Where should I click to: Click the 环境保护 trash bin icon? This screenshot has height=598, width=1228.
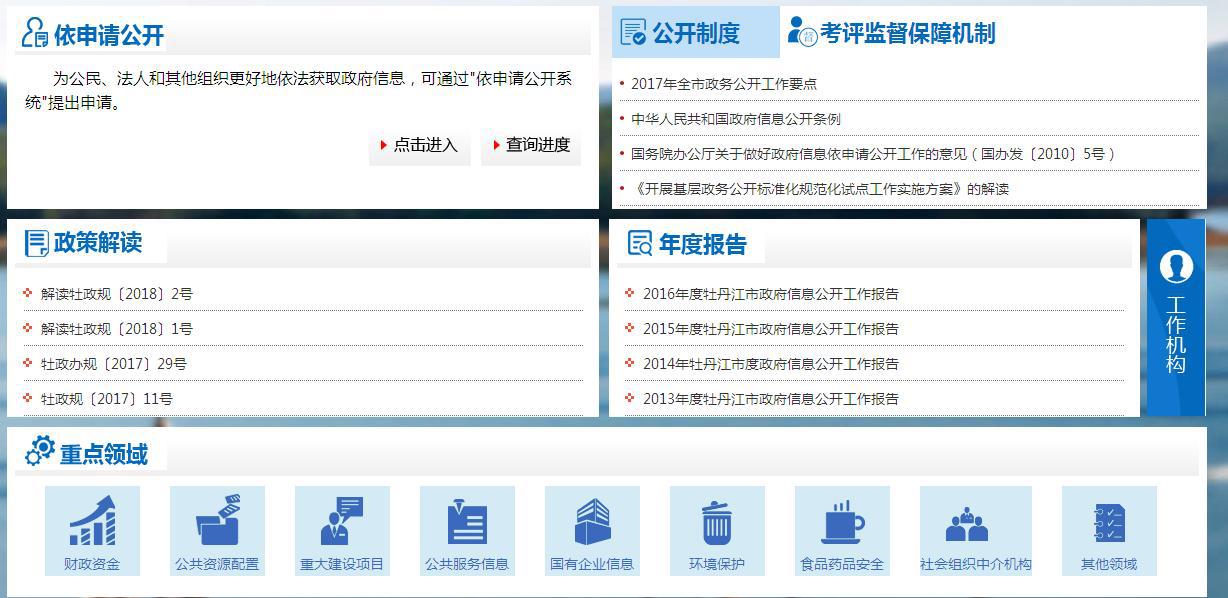tap(717, 522)
